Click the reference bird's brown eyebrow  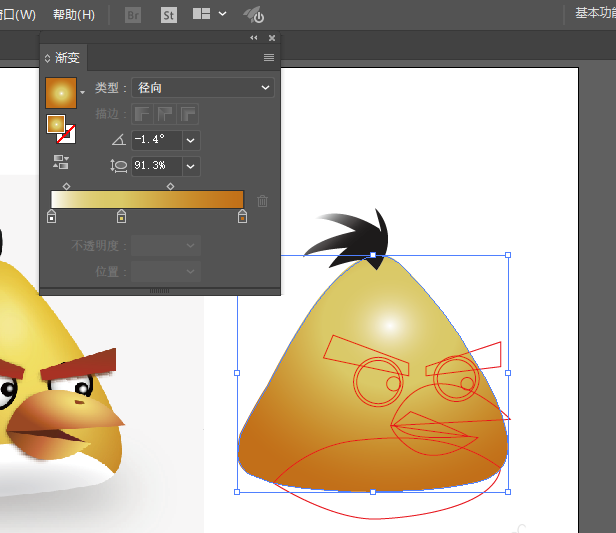(79, 364)
